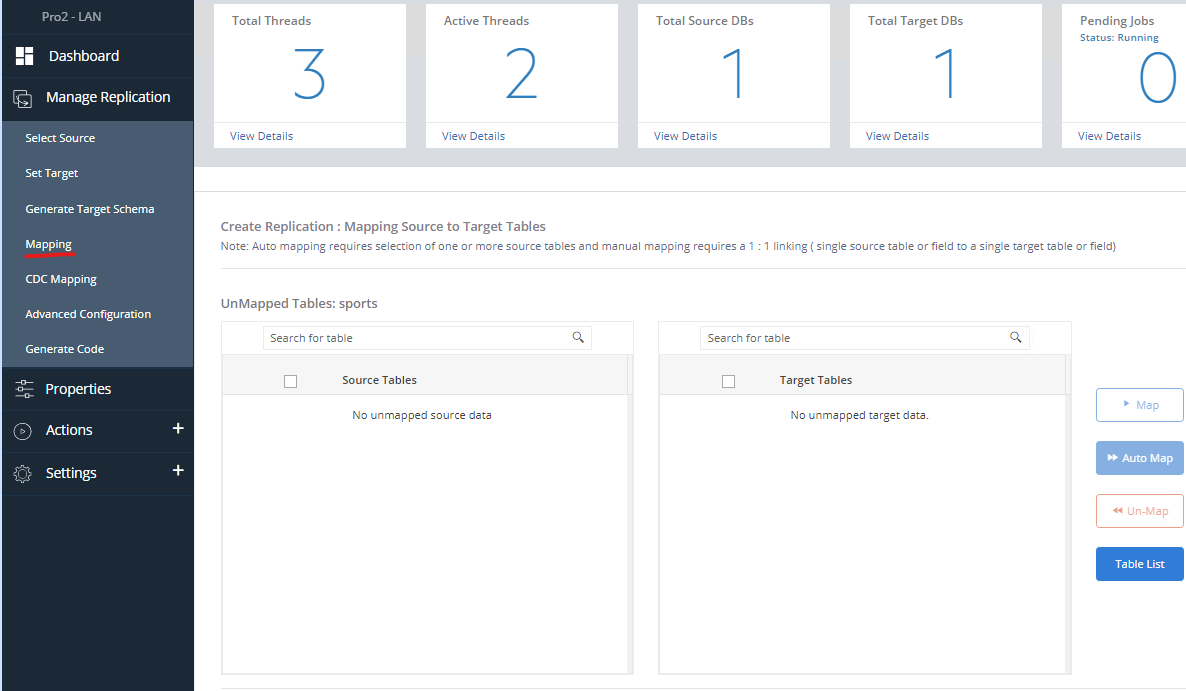
Task: Open the Generate Code page
Action: click(x=65, y=349)
